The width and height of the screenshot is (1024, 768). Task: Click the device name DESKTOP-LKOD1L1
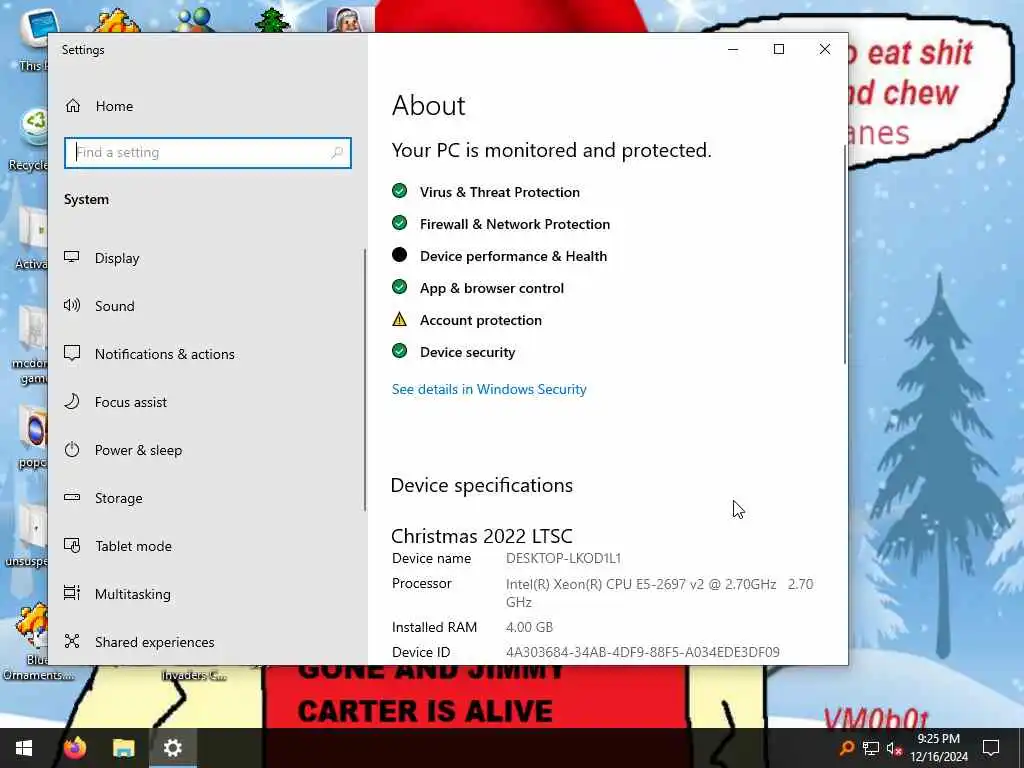564,558
